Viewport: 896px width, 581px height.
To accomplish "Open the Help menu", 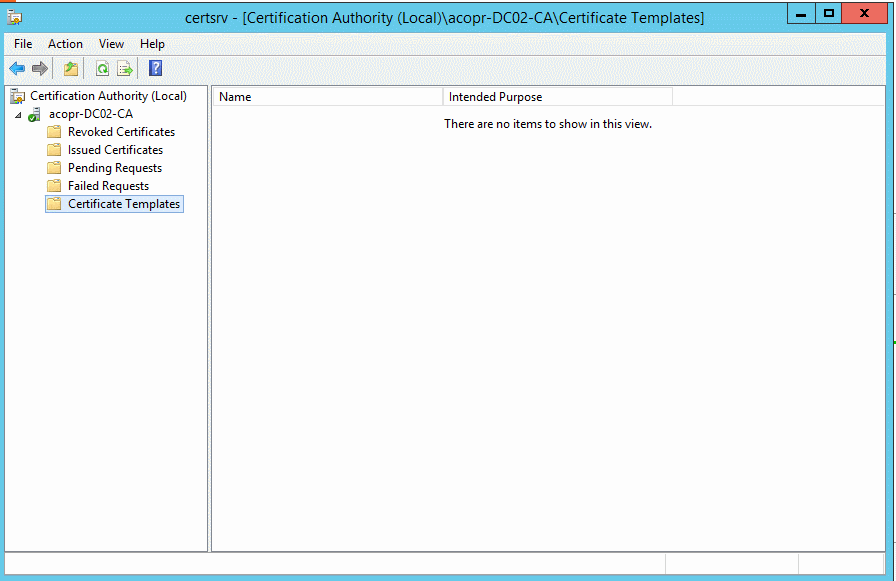I will (152, 44).
